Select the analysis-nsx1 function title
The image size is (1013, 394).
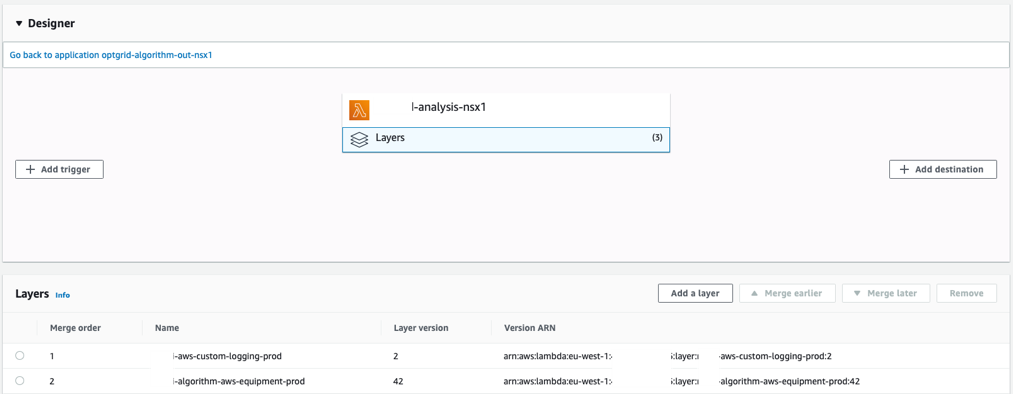448,107
